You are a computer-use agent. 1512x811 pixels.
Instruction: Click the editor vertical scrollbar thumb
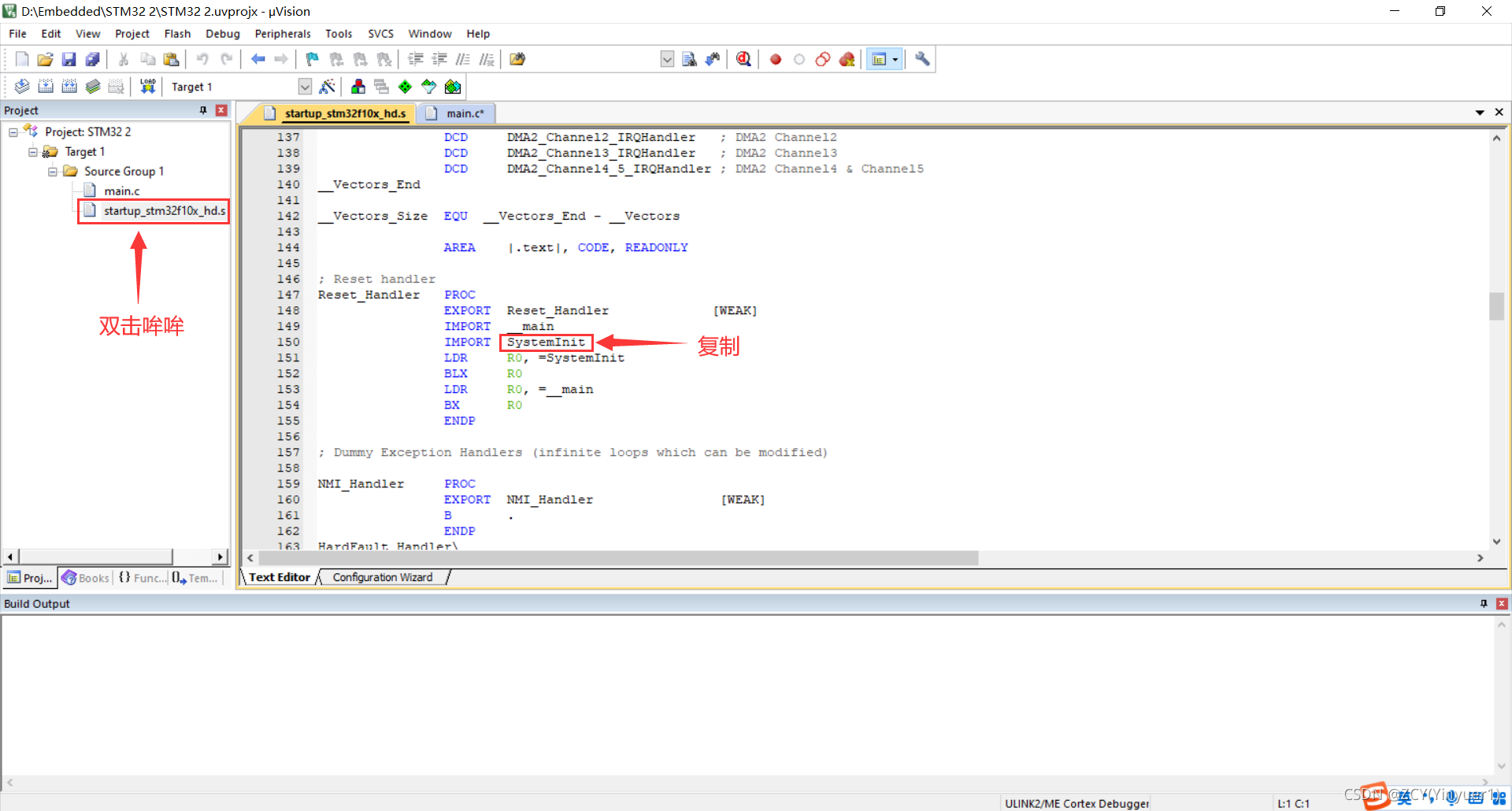tap(1496, 306)
